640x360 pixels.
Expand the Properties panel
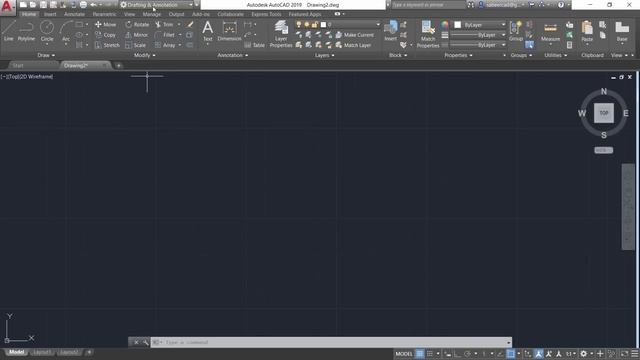click(458, 55)
